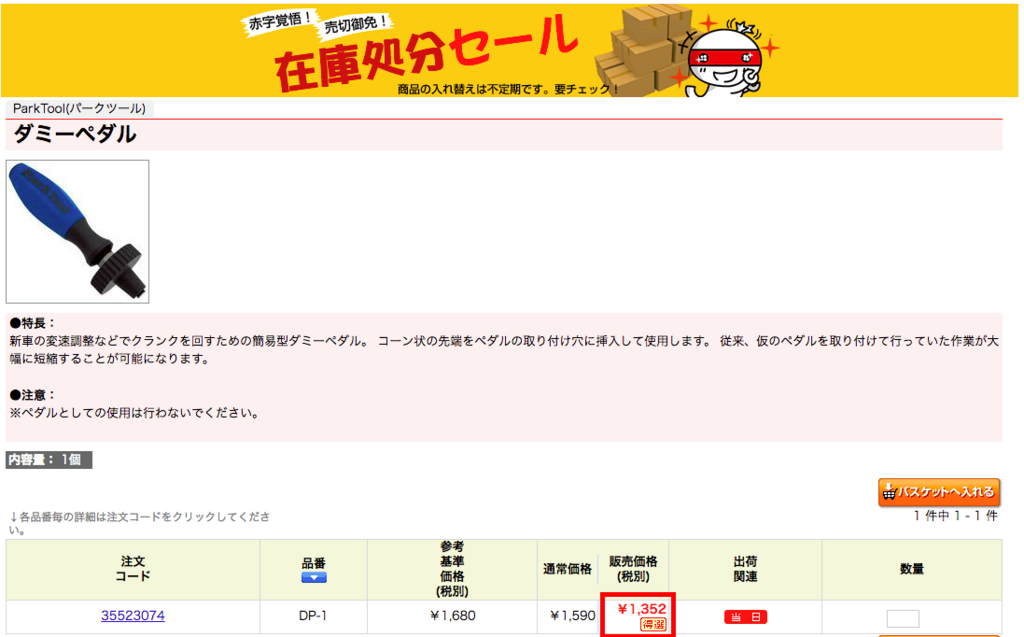1024x637 pixels.
Task: Click the 内容量: 1個 label
Action: click(x=49, y=460)
